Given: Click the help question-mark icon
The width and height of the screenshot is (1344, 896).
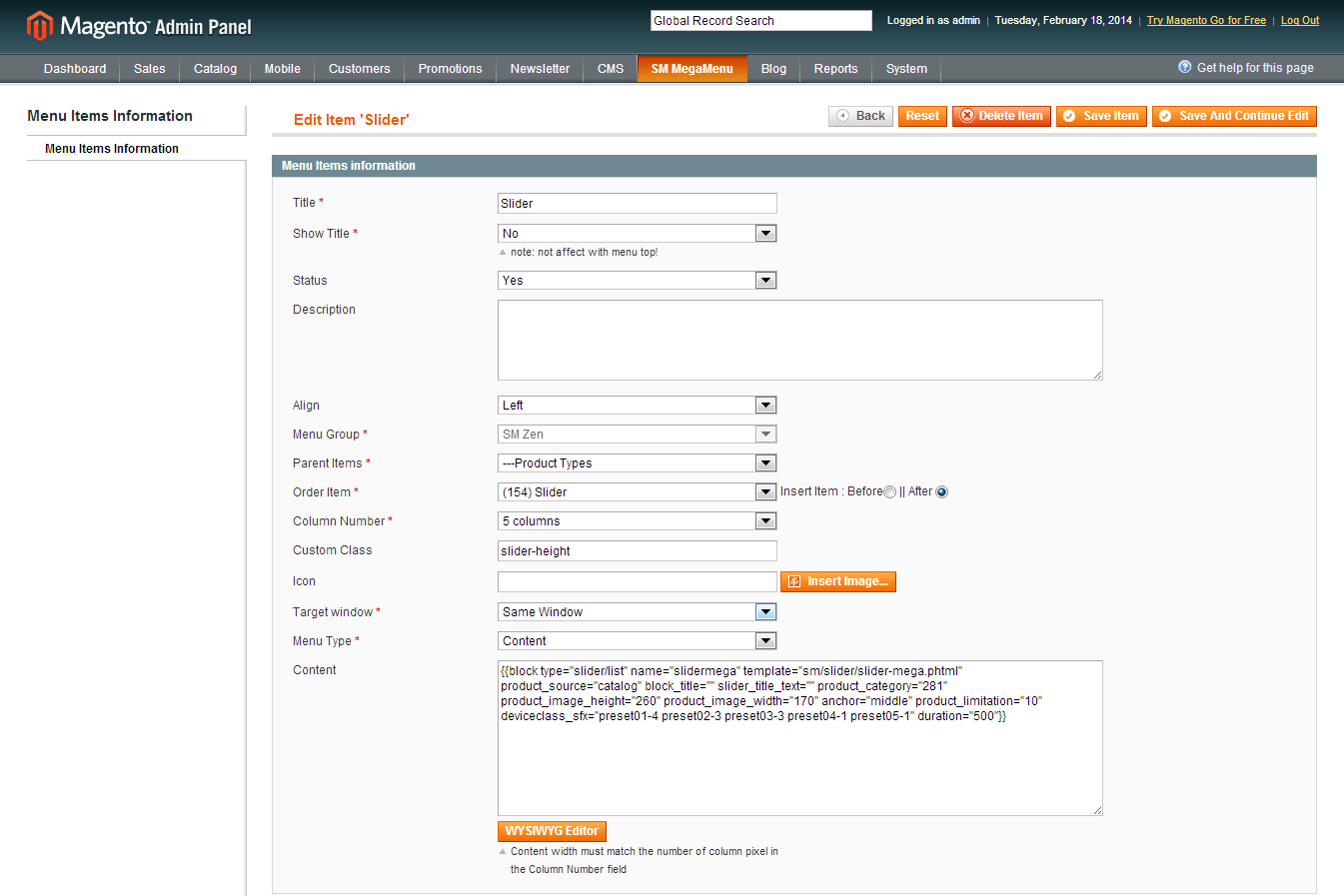Looking at the screenshot, I should click(1185, 67).
